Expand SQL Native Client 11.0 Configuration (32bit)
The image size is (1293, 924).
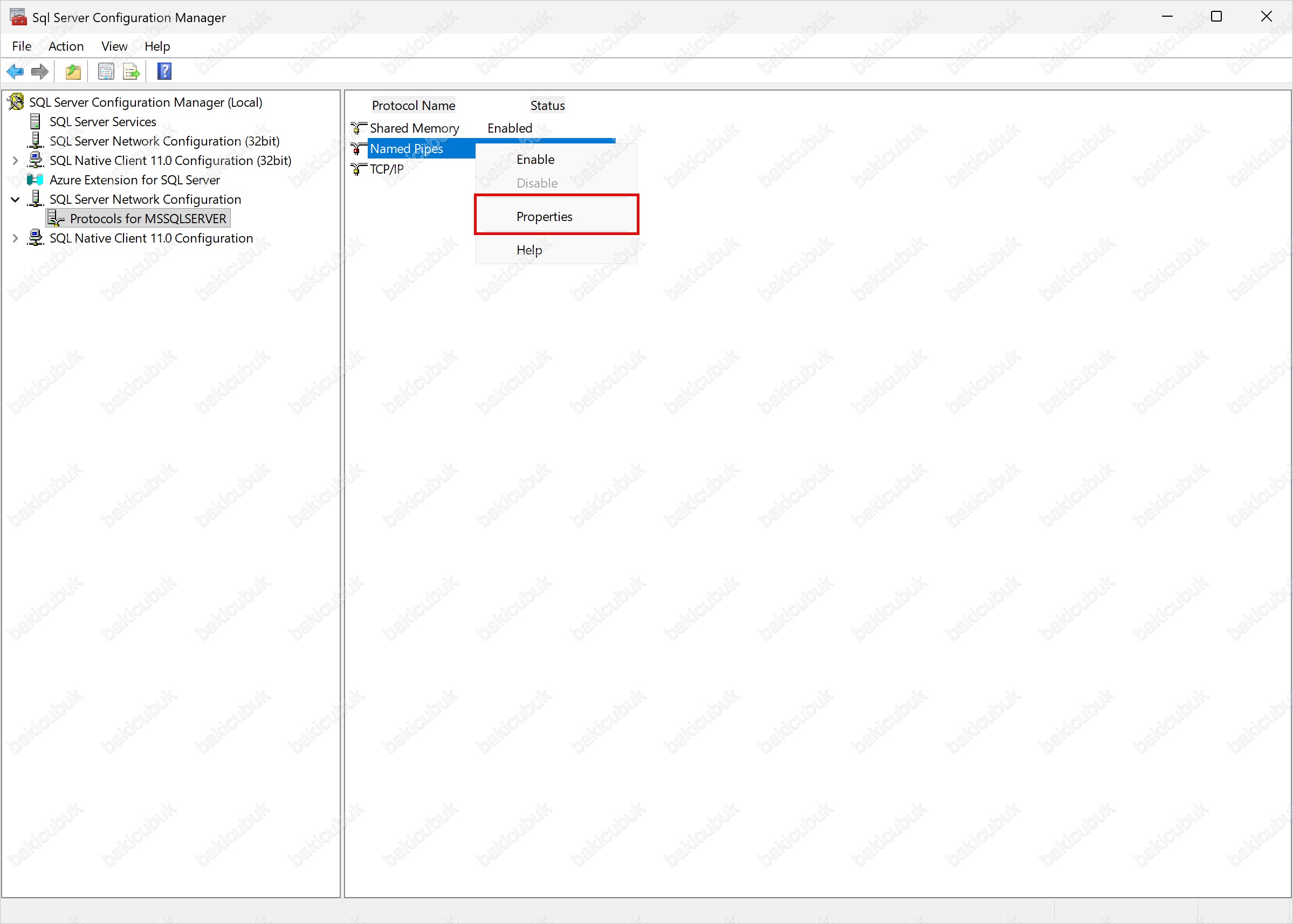coord(15,161)
